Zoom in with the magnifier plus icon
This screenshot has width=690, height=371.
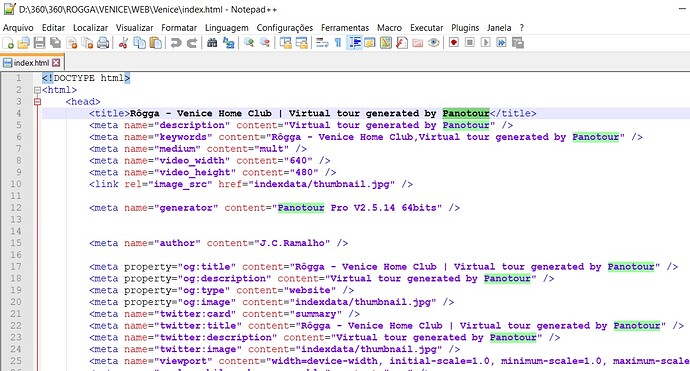pos(249,43)
